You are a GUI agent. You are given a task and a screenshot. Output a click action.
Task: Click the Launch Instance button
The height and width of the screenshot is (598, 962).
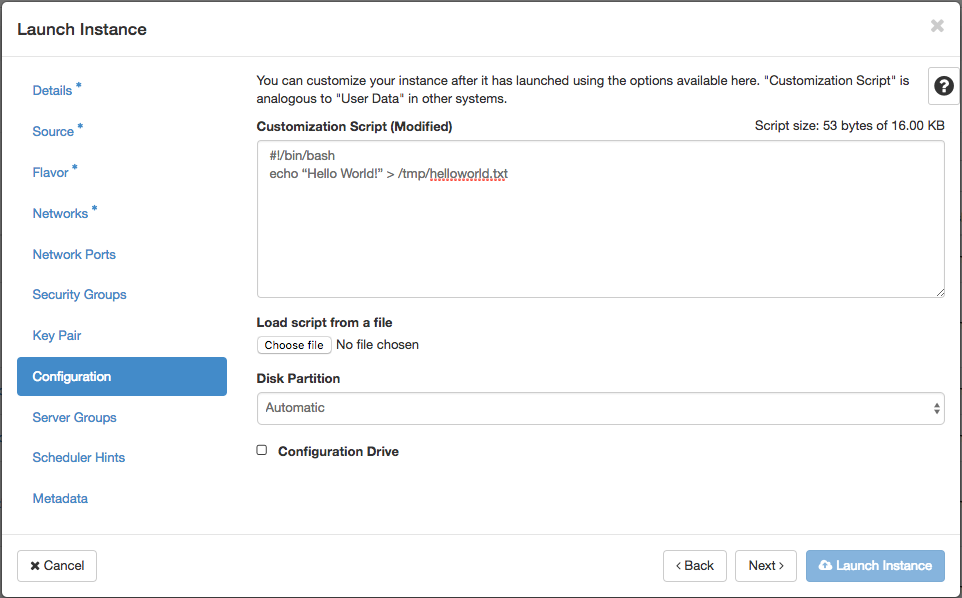click(875, 566)
